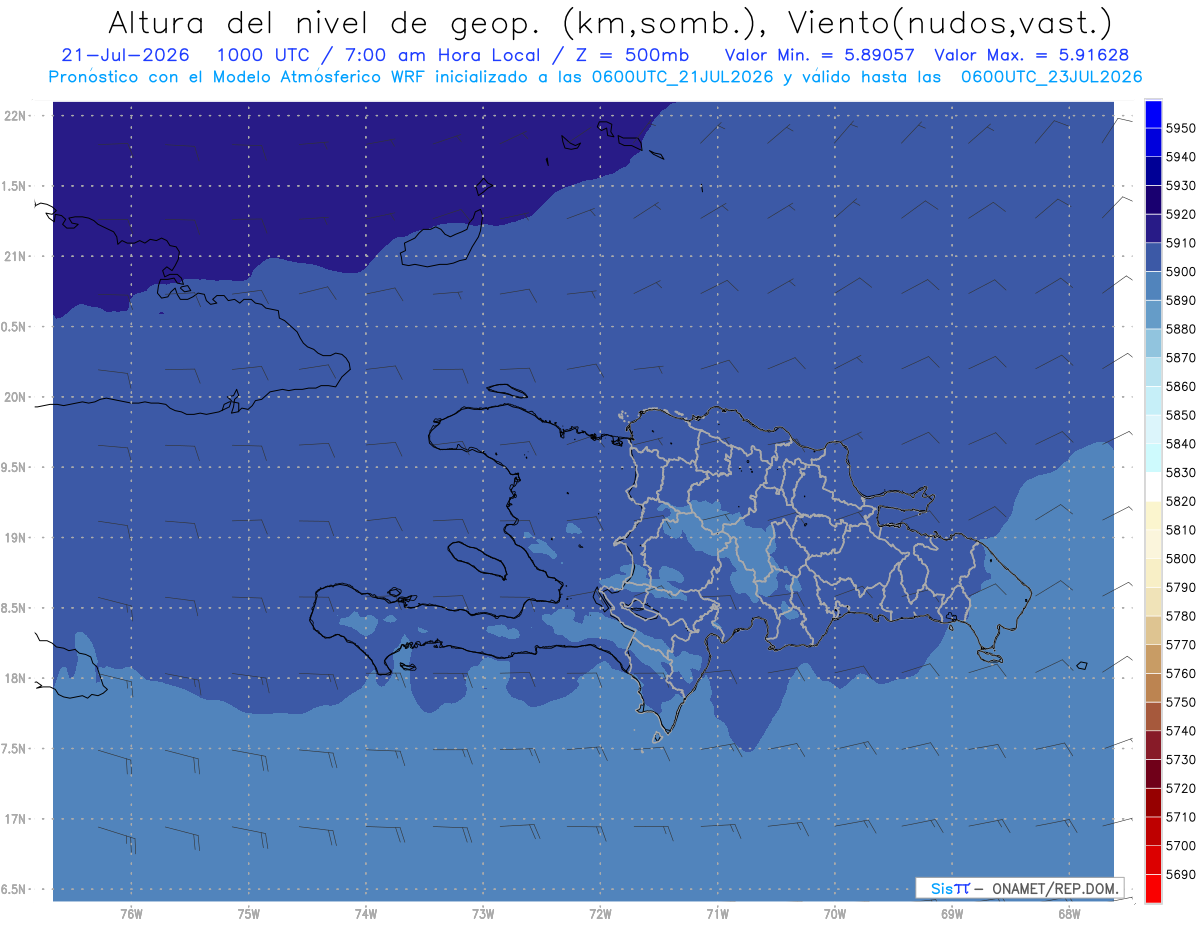Click the "5700" legend value
Image resolution: width=1200 pixels, height=927 pixels.
pos(1180,845)
